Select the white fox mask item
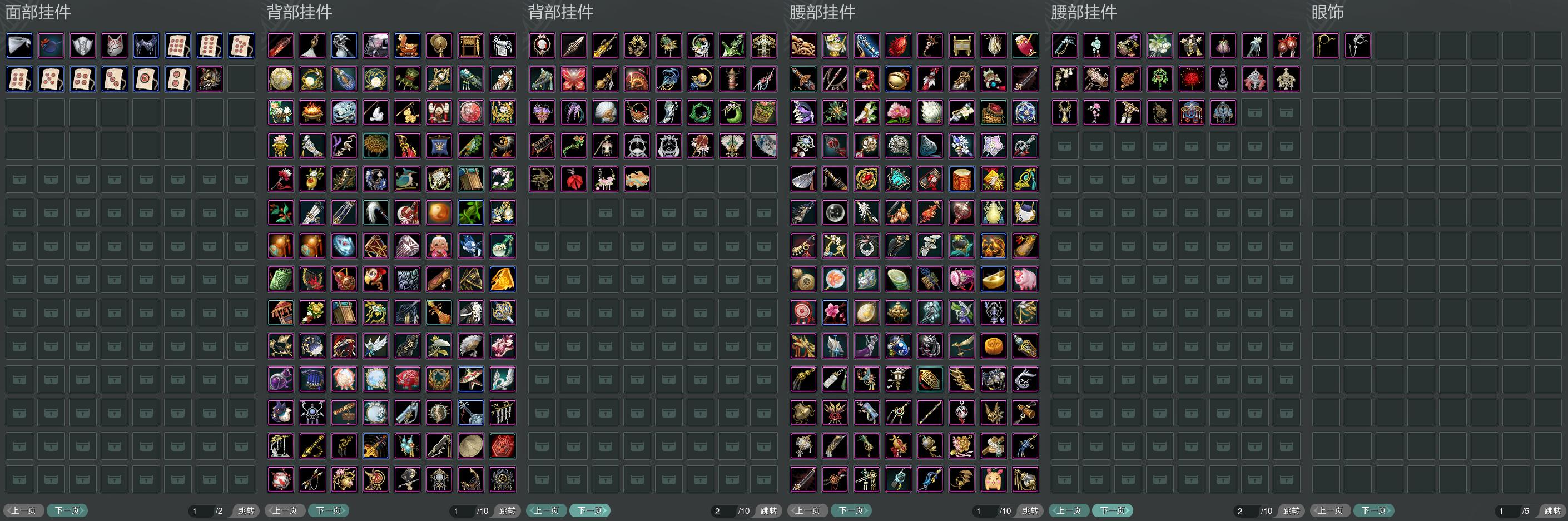The image size is (1568, 521). pyautogui.click(x=115, y=46)
